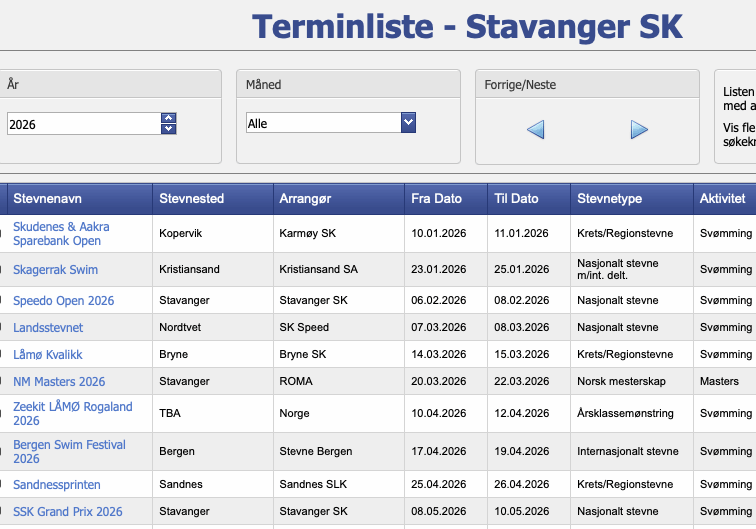This screenshot has height=529, width=756.
Task: Click the next period right arrow
Action: click(x=639, y=129)
